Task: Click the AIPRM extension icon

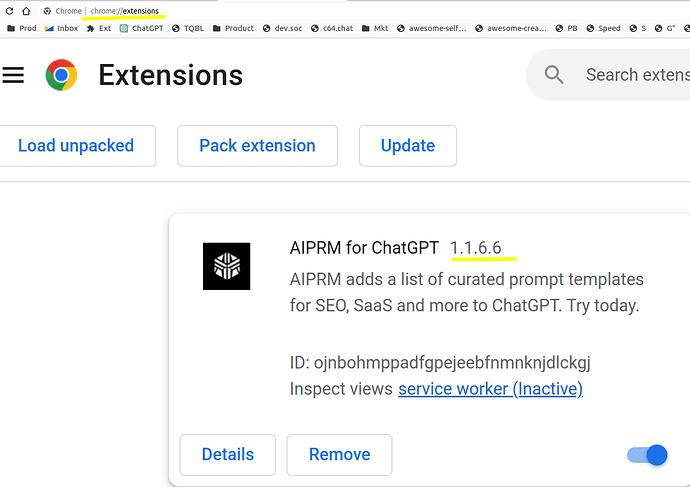Action: point(227,266)
